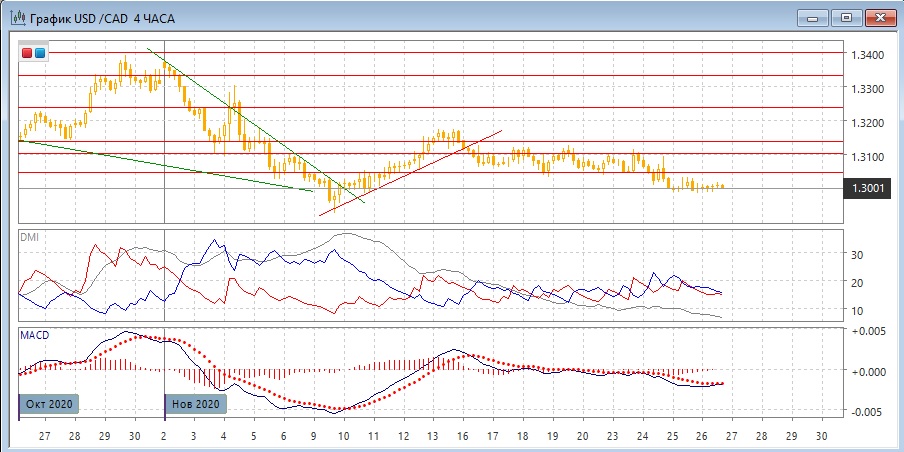Click the 1.3400 price axis label
Image resolution: width=904 pixels, height=452 pixels.
click(866, 54)
